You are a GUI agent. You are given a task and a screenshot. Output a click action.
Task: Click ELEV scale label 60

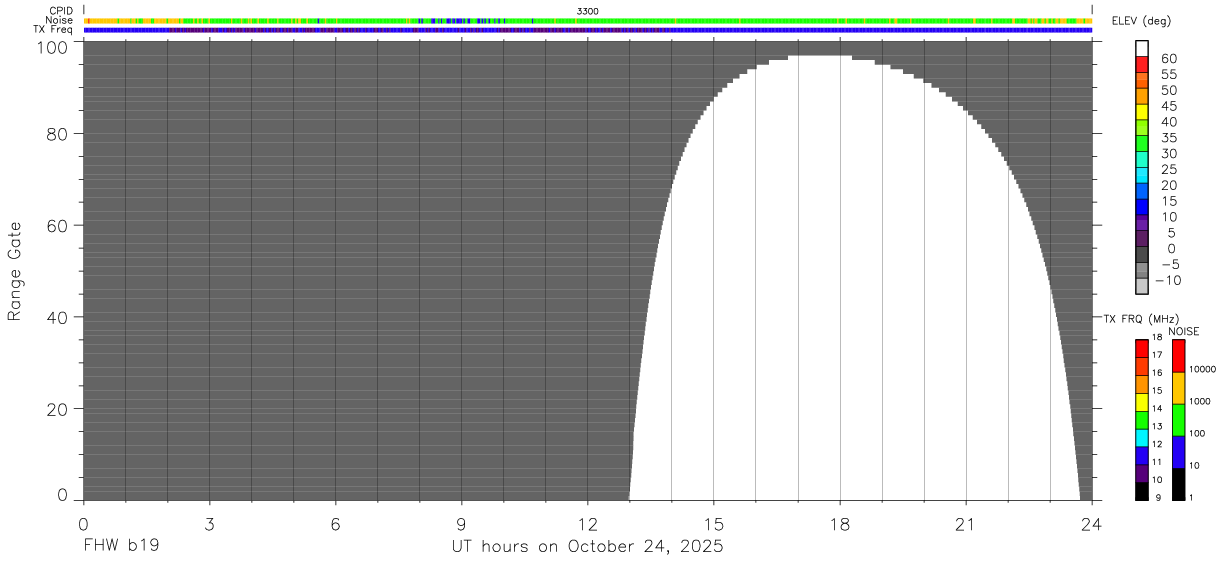click(1169, 58)
